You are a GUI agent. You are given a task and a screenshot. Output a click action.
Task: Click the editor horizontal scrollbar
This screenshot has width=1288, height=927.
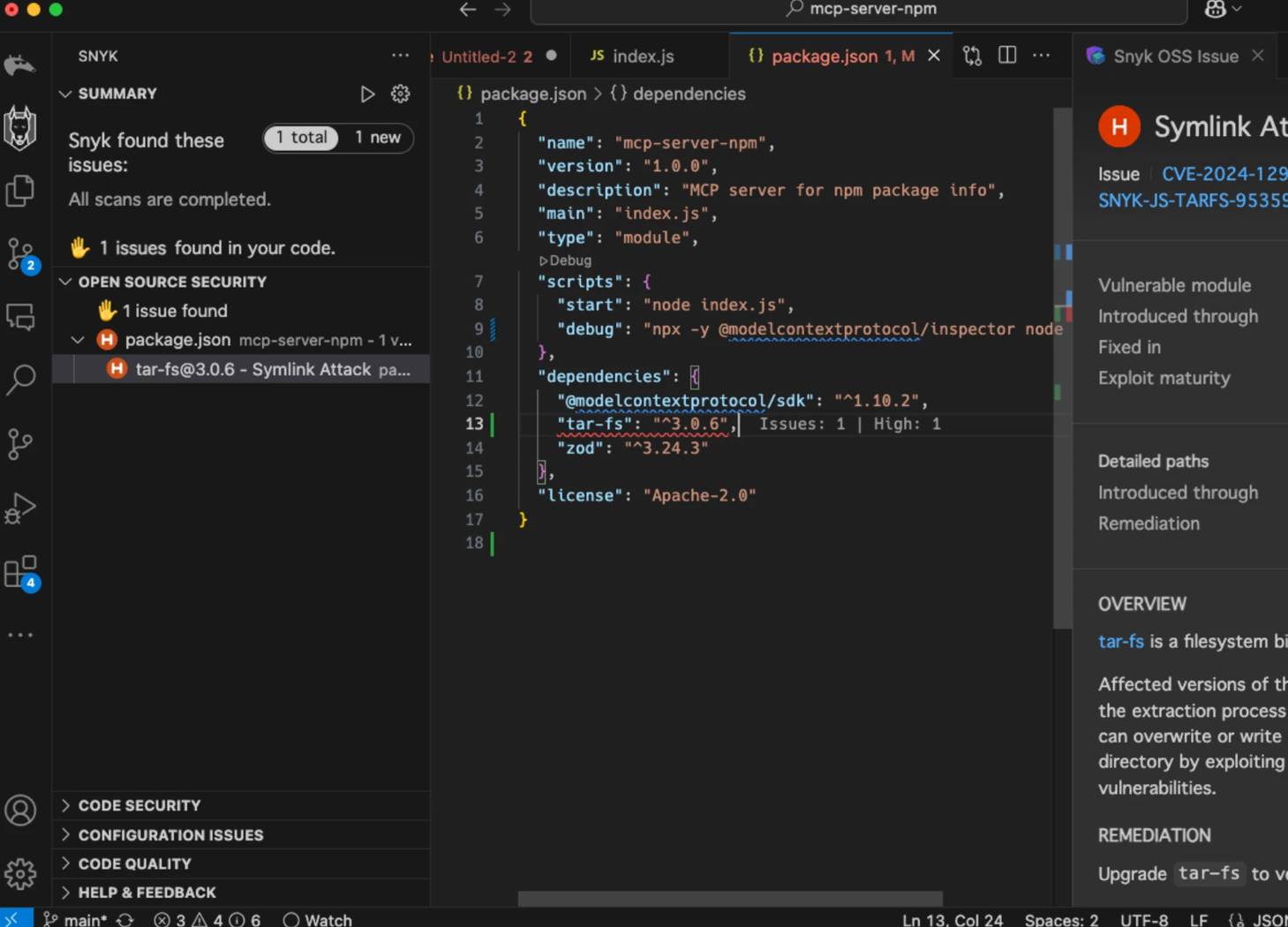(x=730, y=898)
